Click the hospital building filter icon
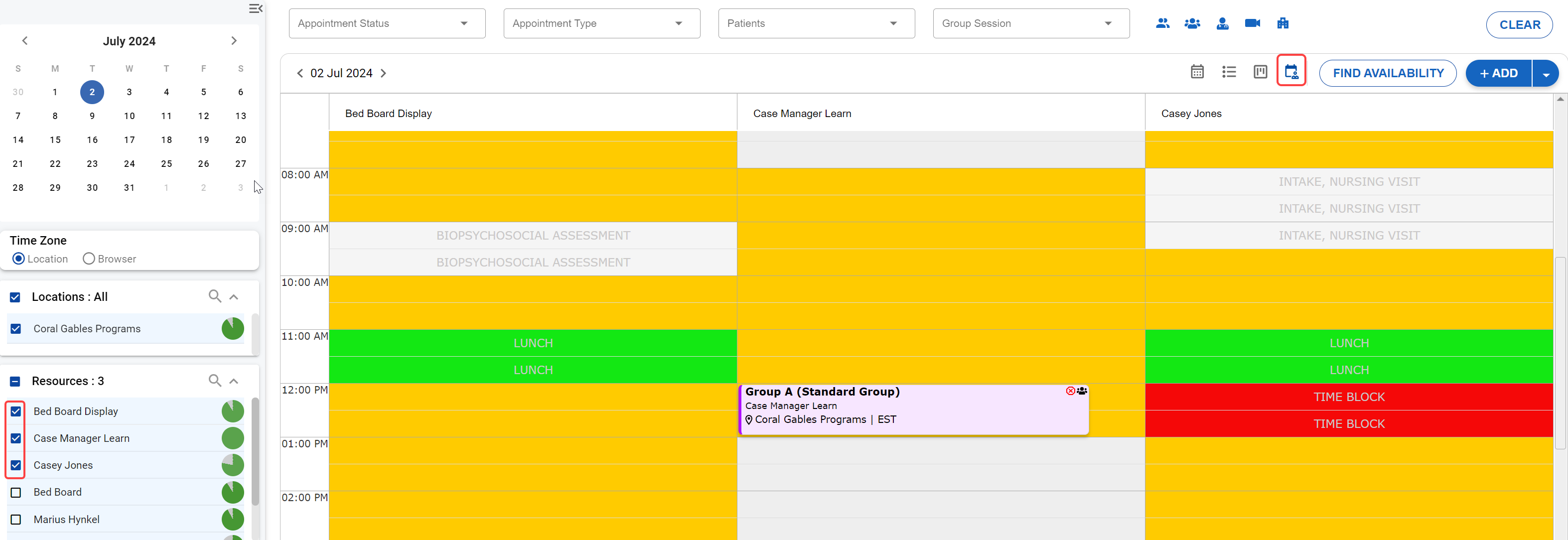 point(1283,23)
